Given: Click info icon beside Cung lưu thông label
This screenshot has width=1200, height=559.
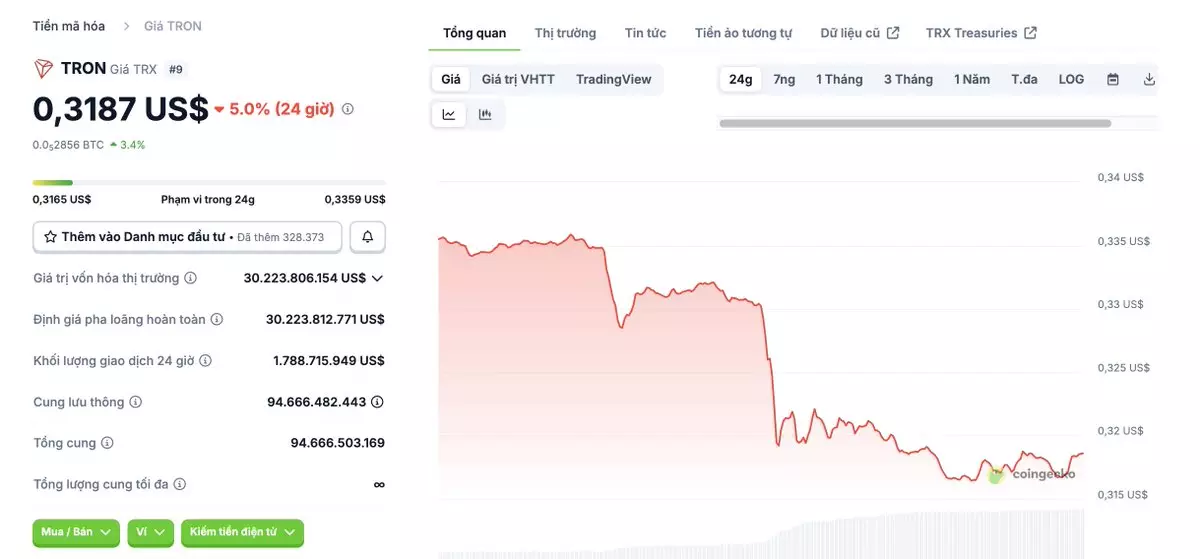Looking at the screenshot, I should click(x=136, y=402).
